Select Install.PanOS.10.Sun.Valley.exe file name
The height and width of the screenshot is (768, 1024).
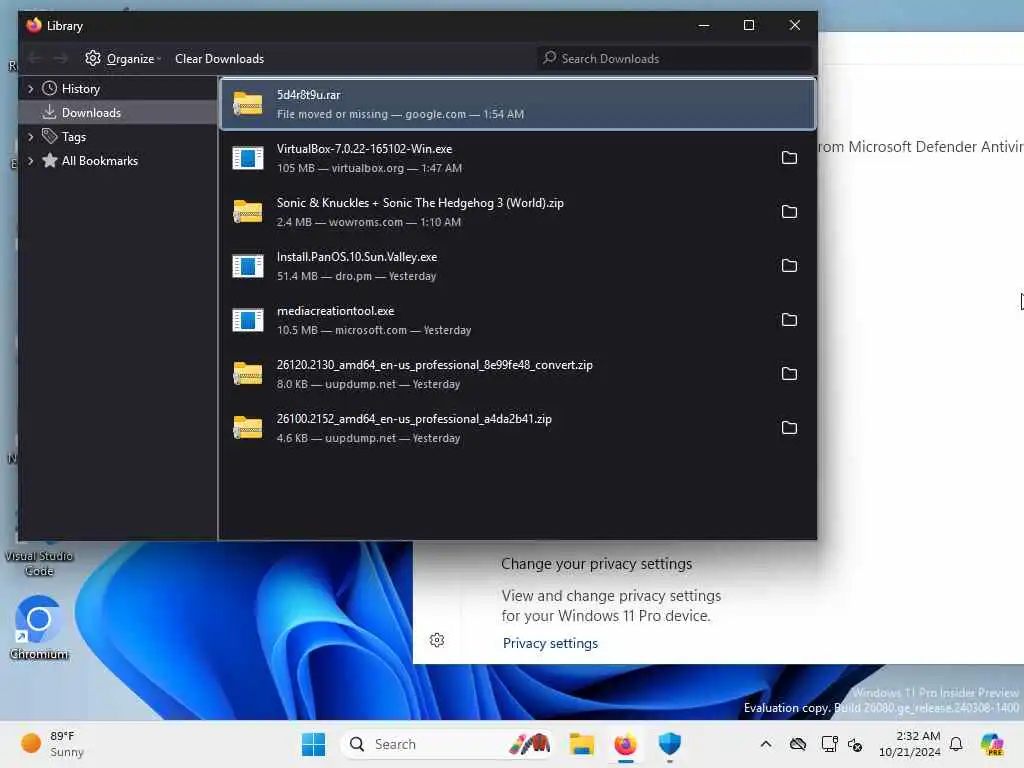click(x=357, y=257)
